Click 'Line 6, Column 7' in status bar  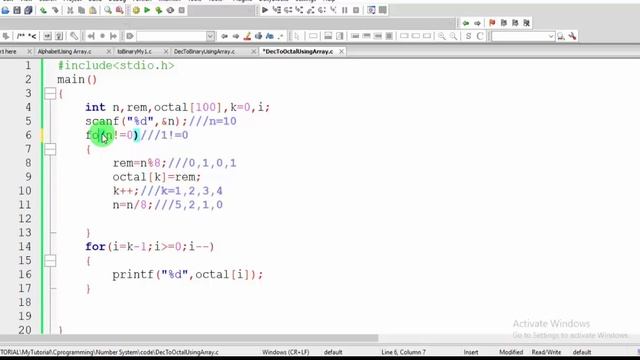[x=403, y=352]
